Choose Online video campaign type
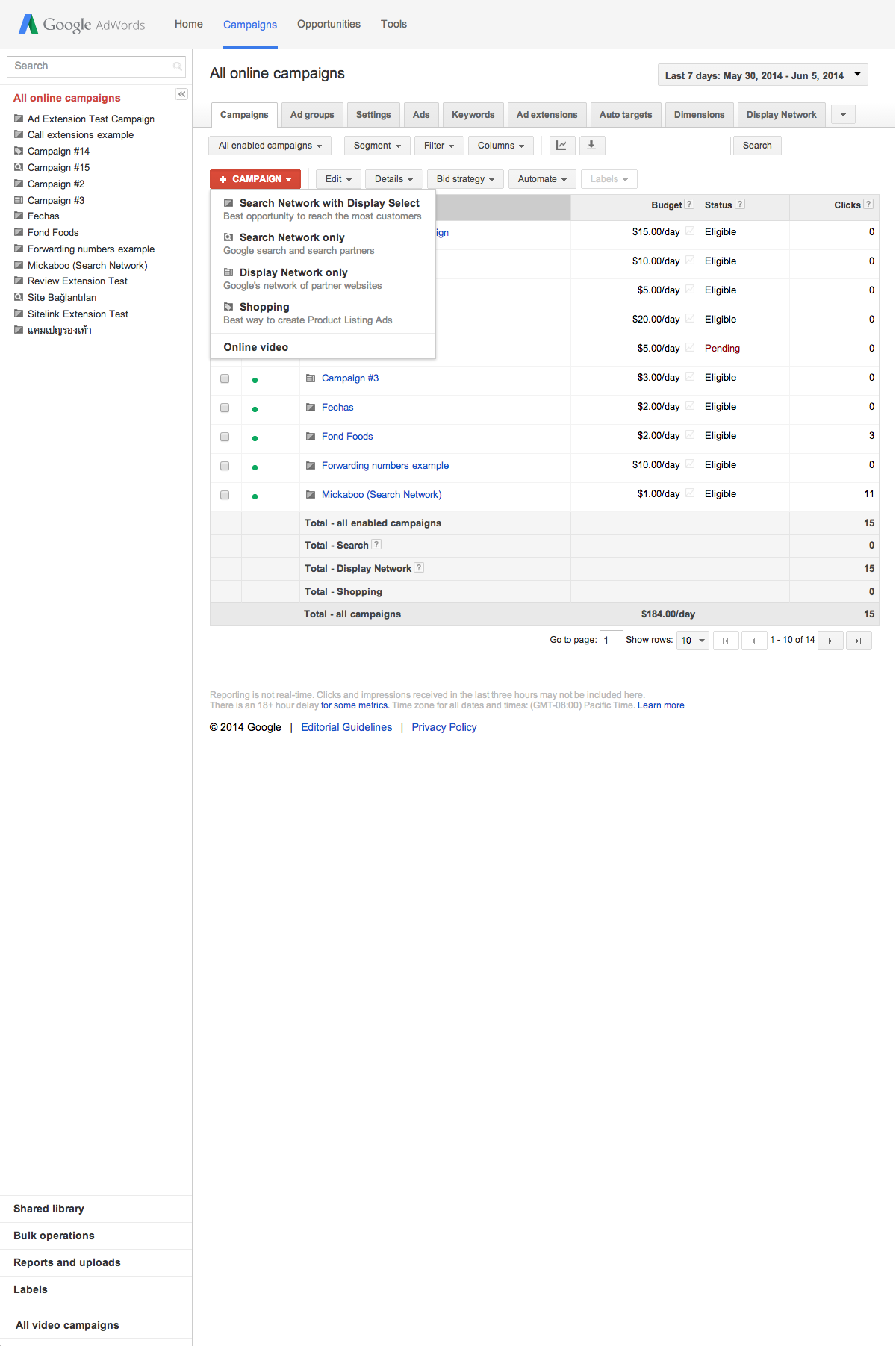The image size is (896, 1346). coord(323,347)
